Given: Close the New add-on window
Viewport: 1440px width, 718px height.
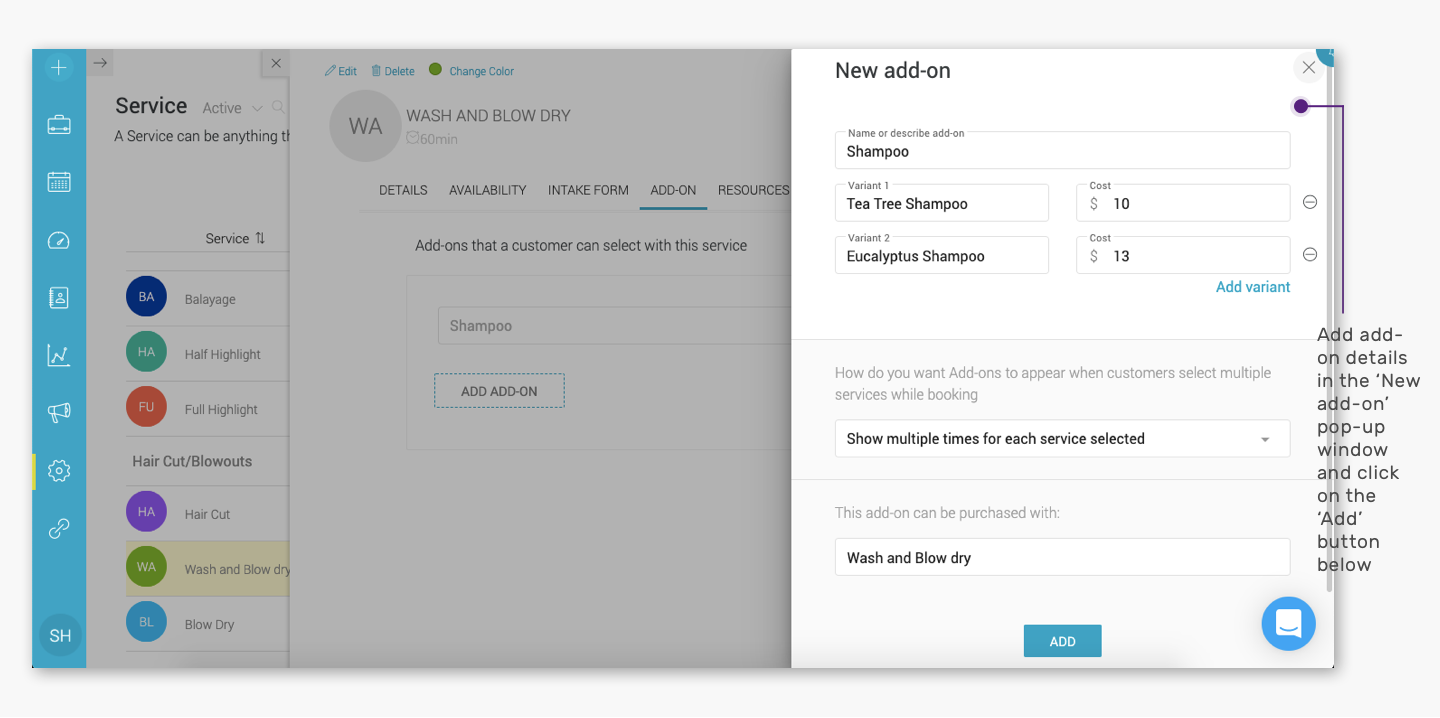Looking at the screenshot, I should (1308, 68).
